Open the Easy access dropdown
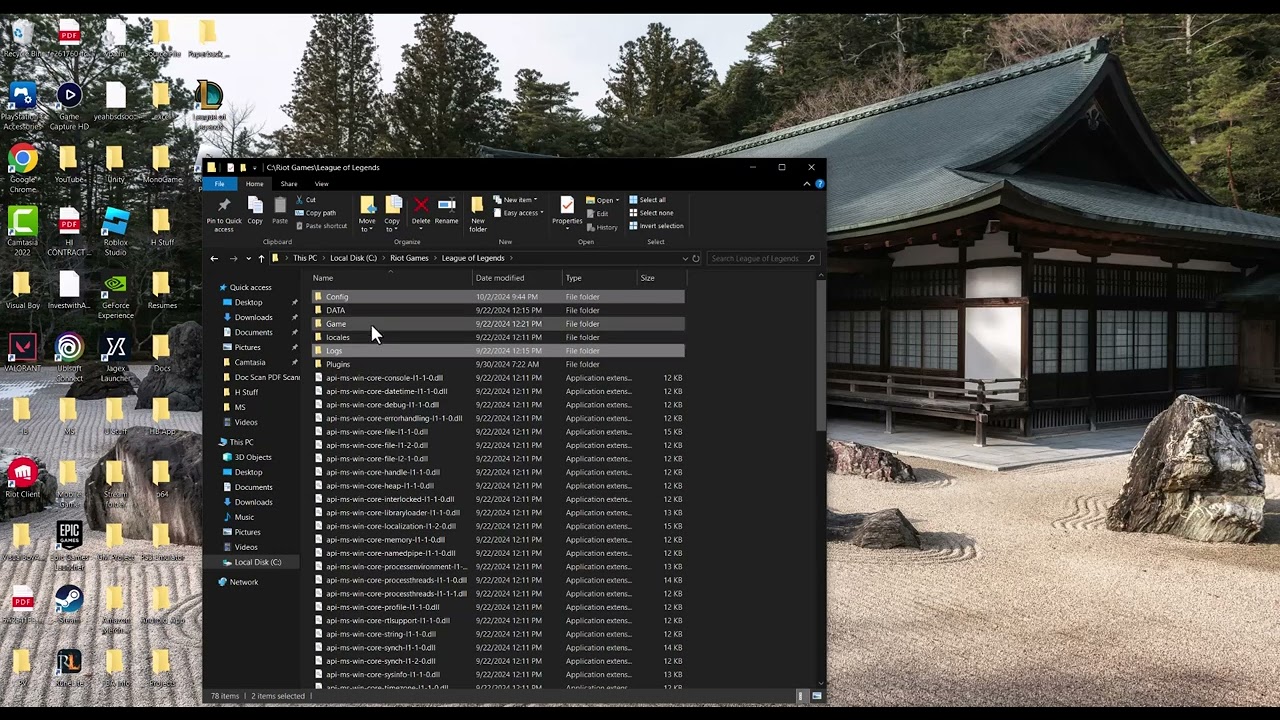This screenshot has height=720, width=1280. pos(518,213)
